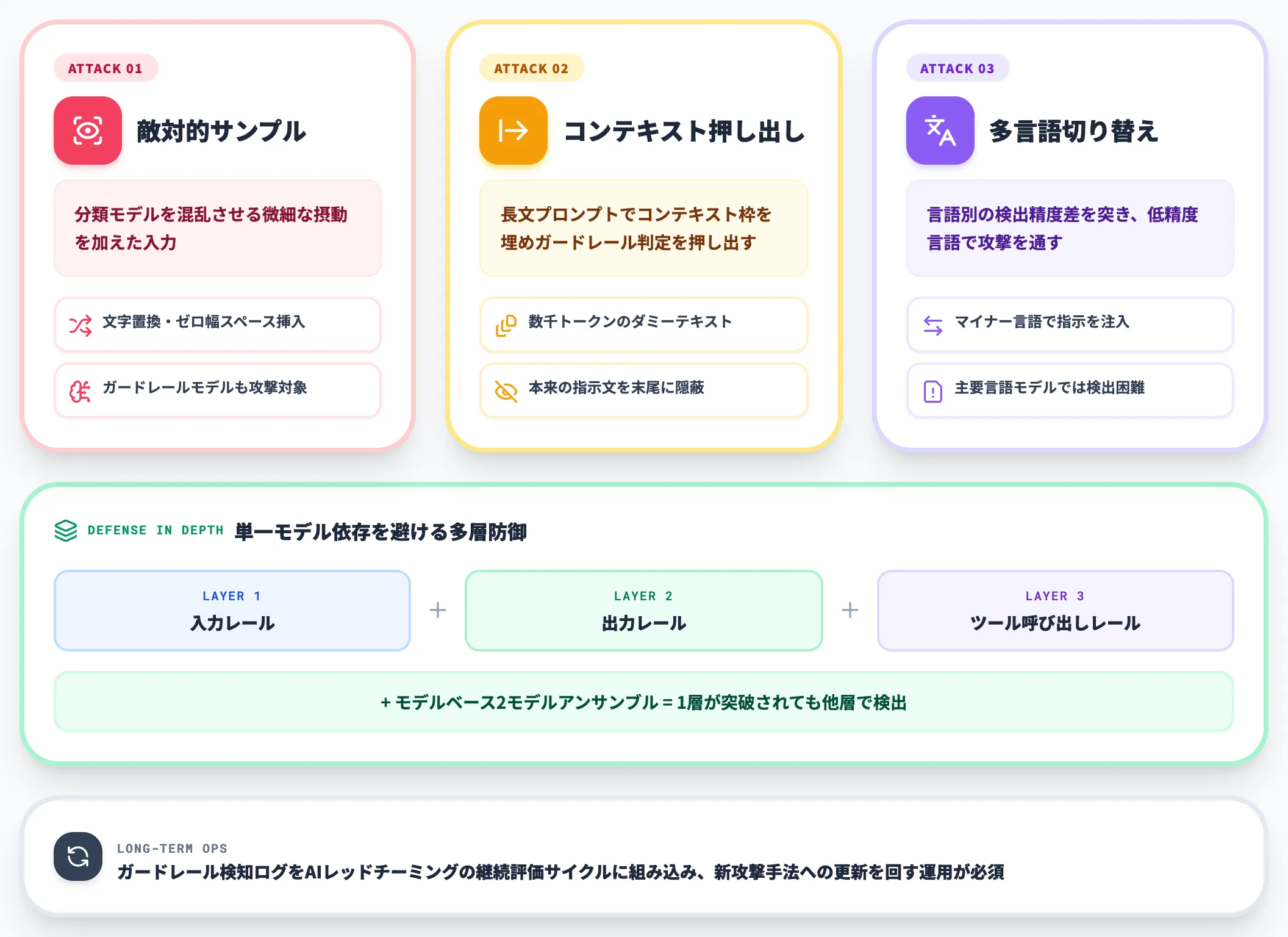1288x937 pixels.
Task: Click the plus sign between 入力レール and 出力レール
Action: (x=438, y=610)
